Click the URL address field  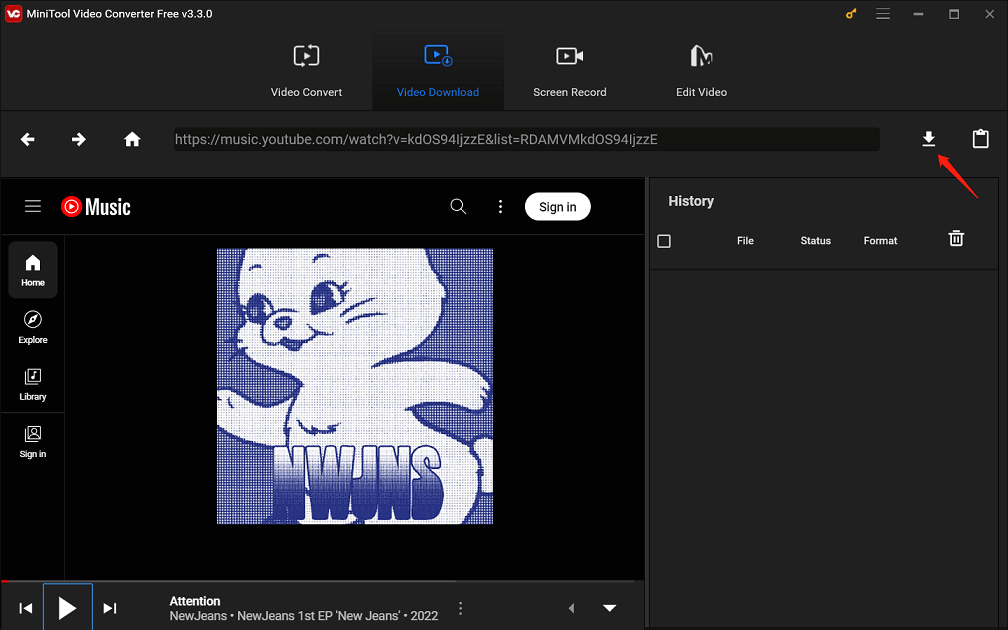coord(526,140)
